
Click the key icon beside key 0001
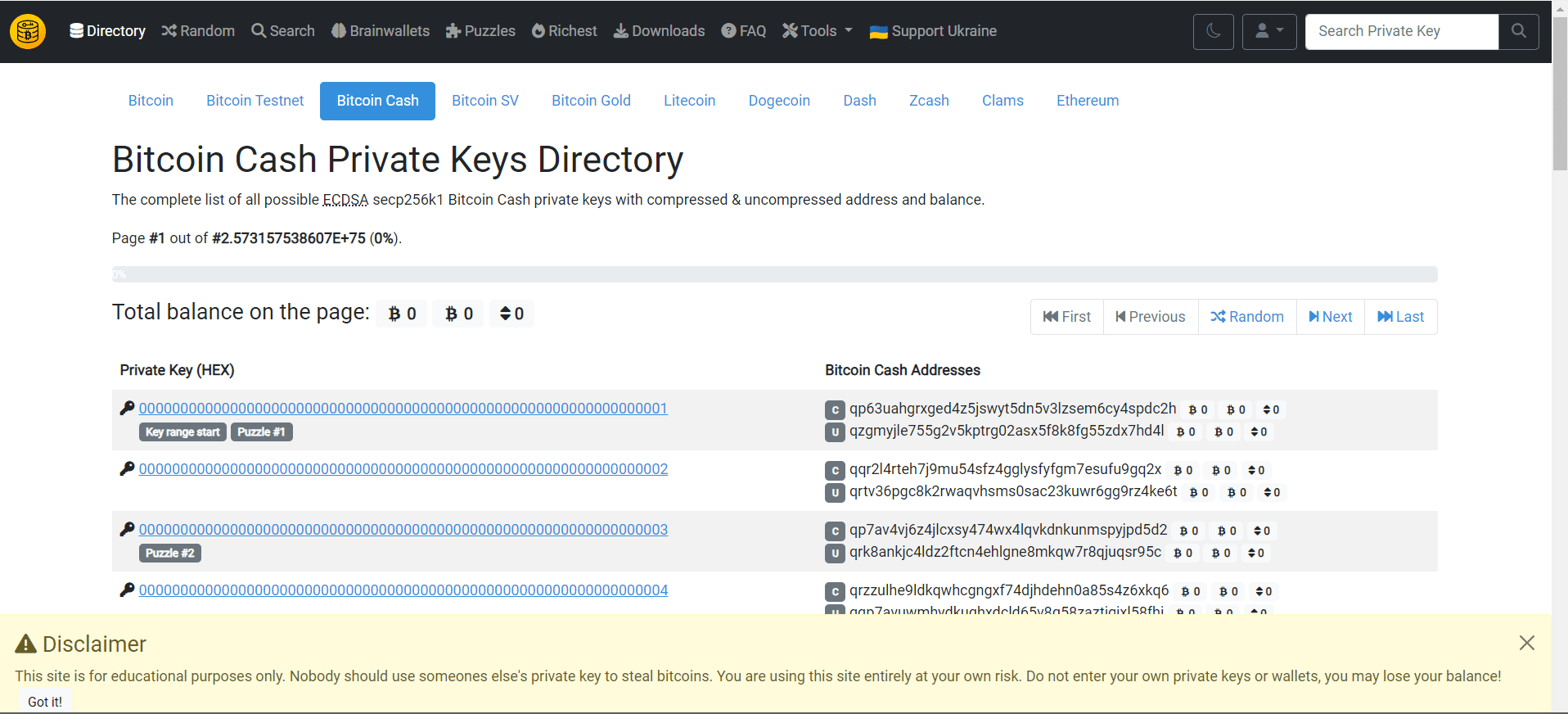[127, 408]
